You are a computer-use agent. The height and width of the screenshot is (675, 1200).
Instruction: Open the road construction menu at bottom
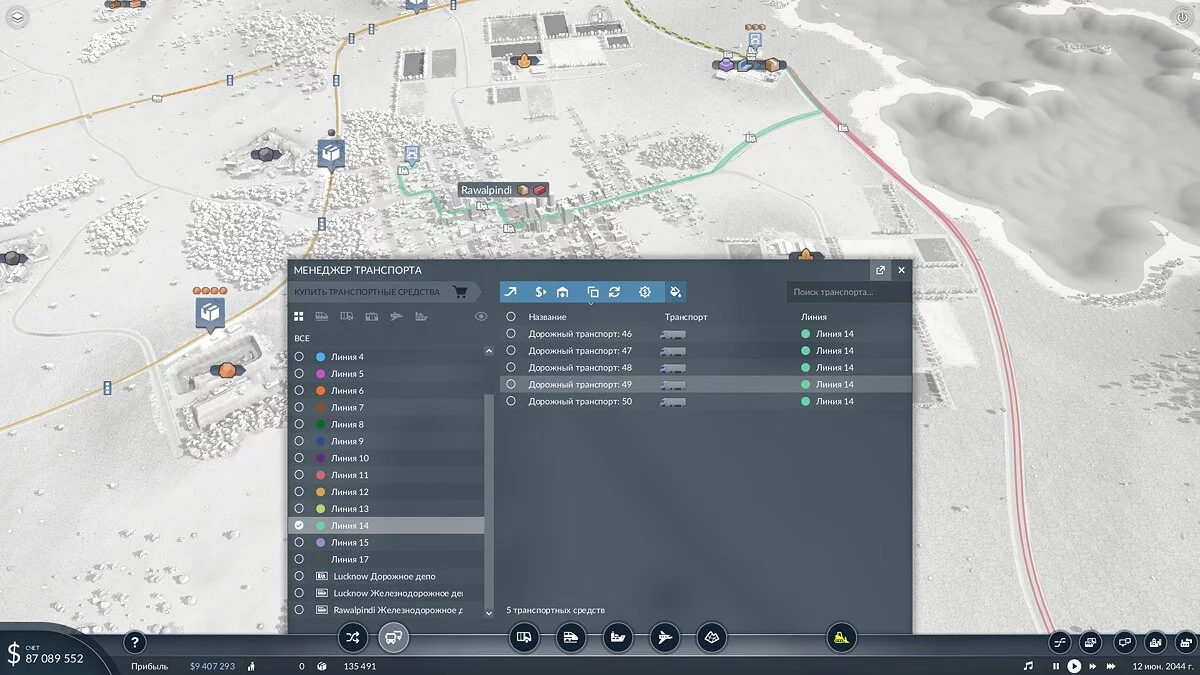pos(523,637)
